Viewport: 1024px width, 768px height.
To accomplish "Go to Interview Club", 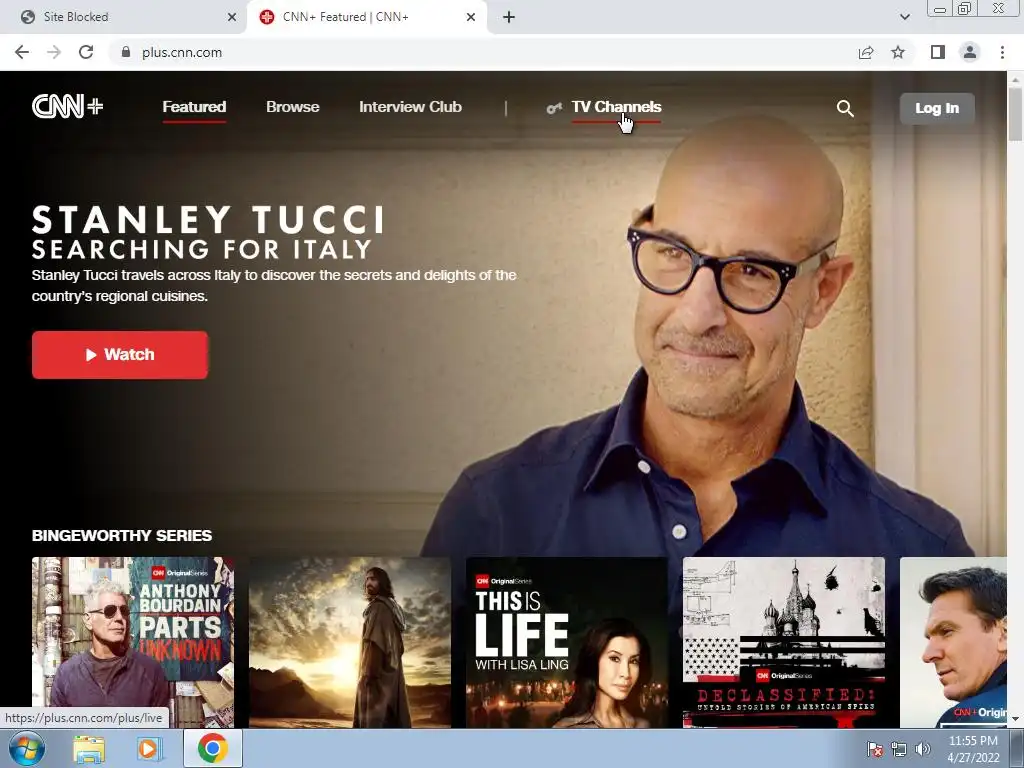I will coord(410,107).
